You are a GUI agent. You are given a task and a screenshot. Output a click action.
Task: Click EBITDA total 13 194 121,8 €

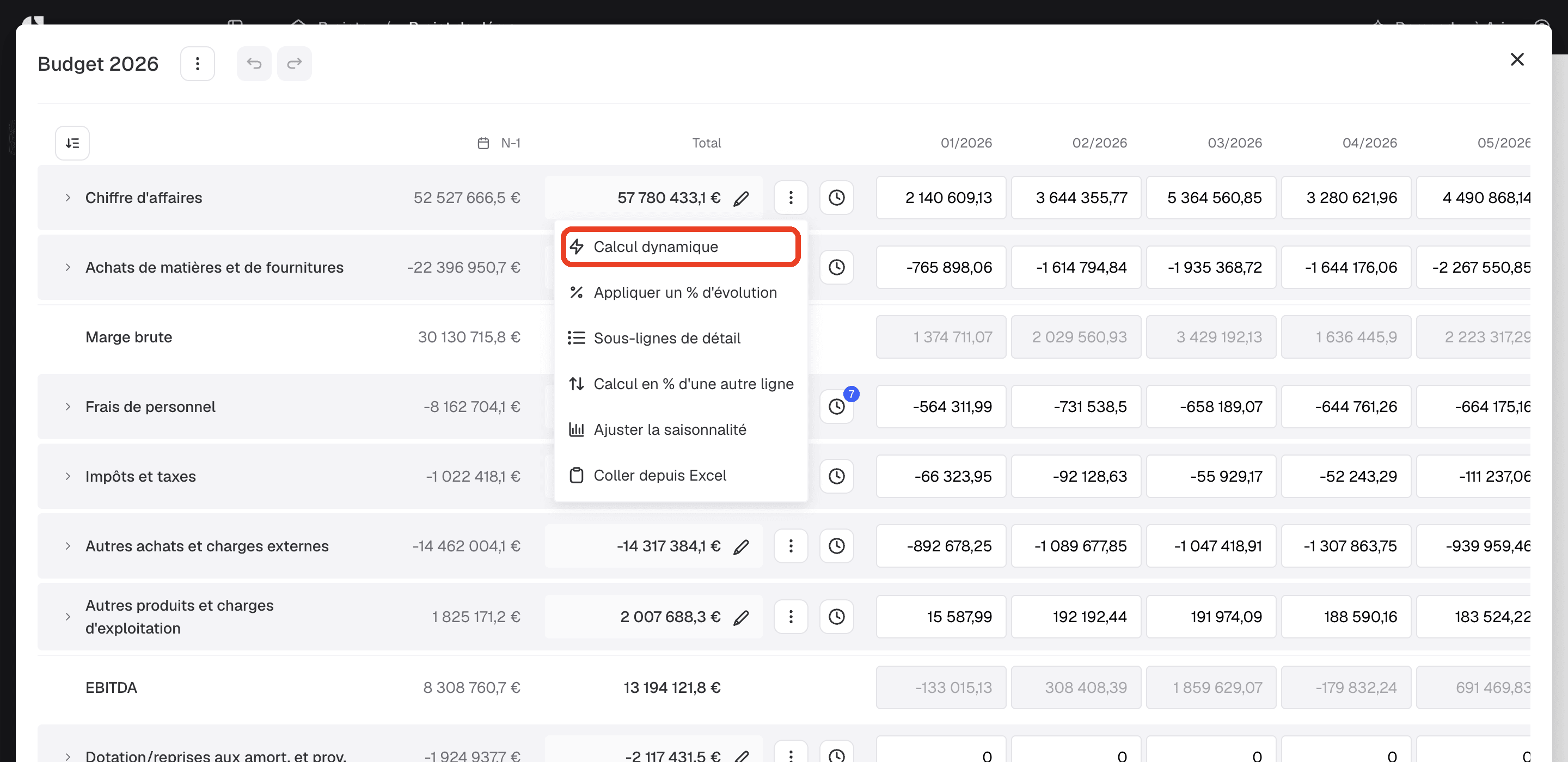click(671, 688)
